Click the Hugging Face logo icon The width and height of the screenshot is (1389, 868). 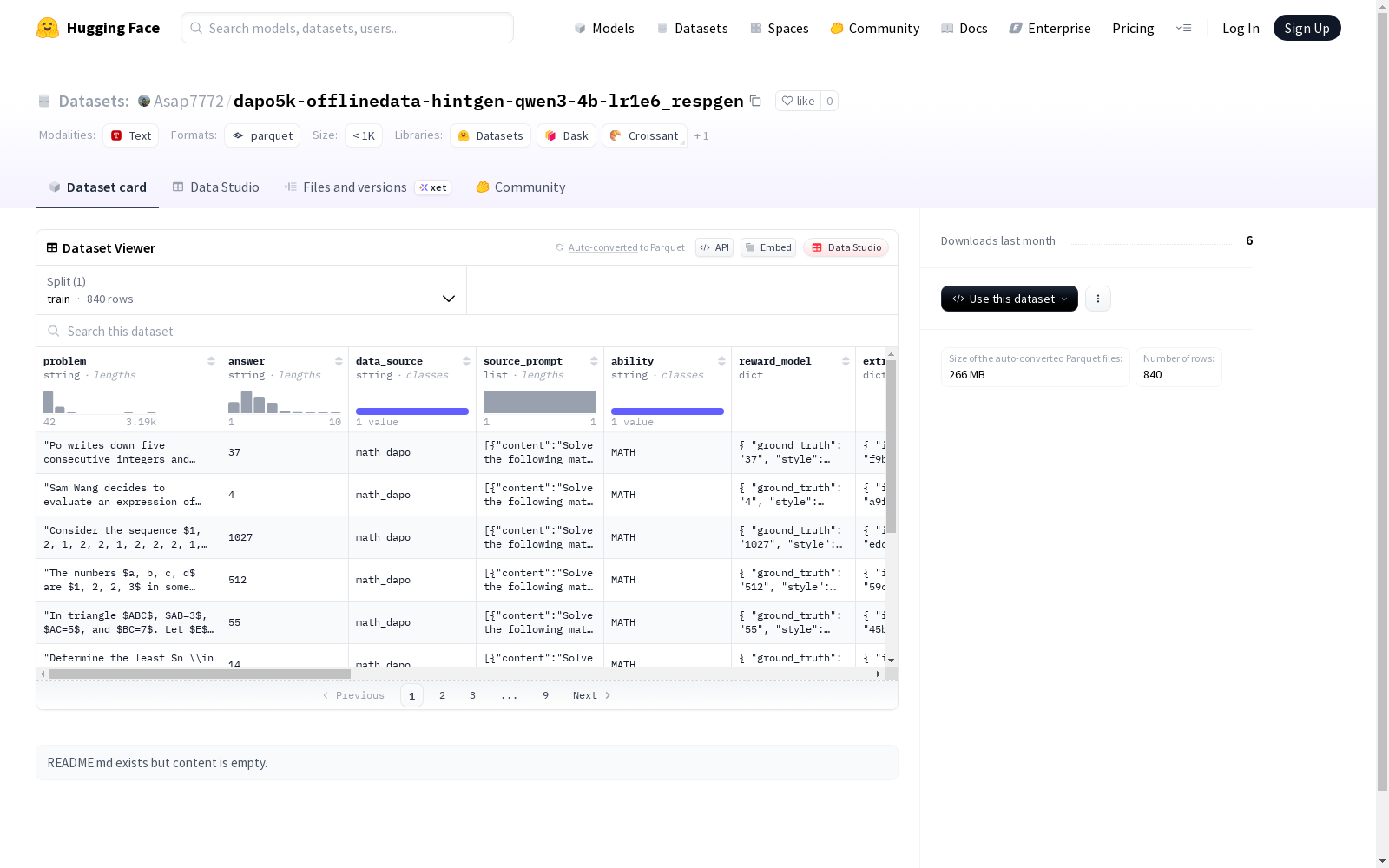point(48,28)
